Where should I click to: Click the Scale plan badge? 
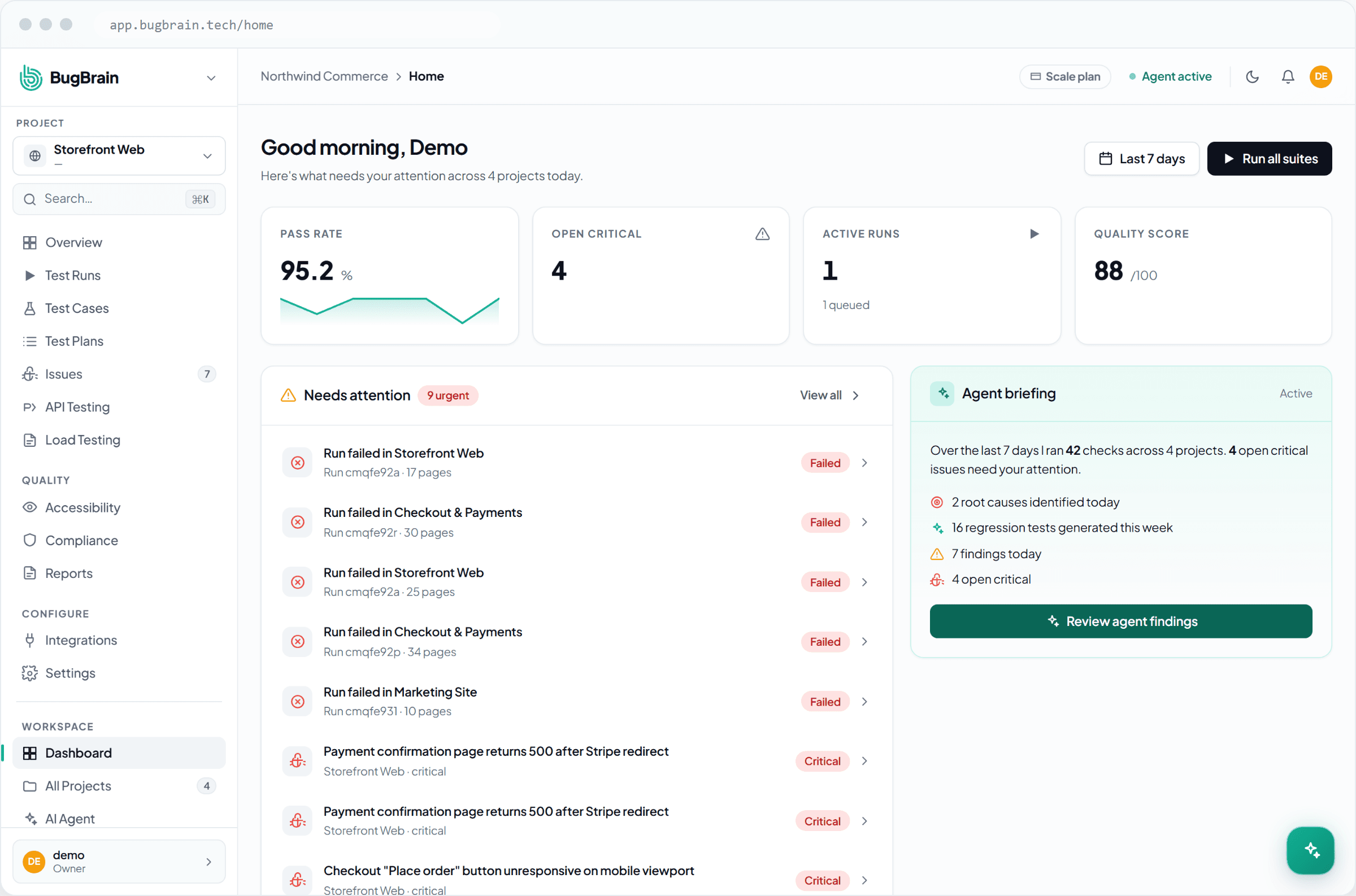[x=1065, y=77]
